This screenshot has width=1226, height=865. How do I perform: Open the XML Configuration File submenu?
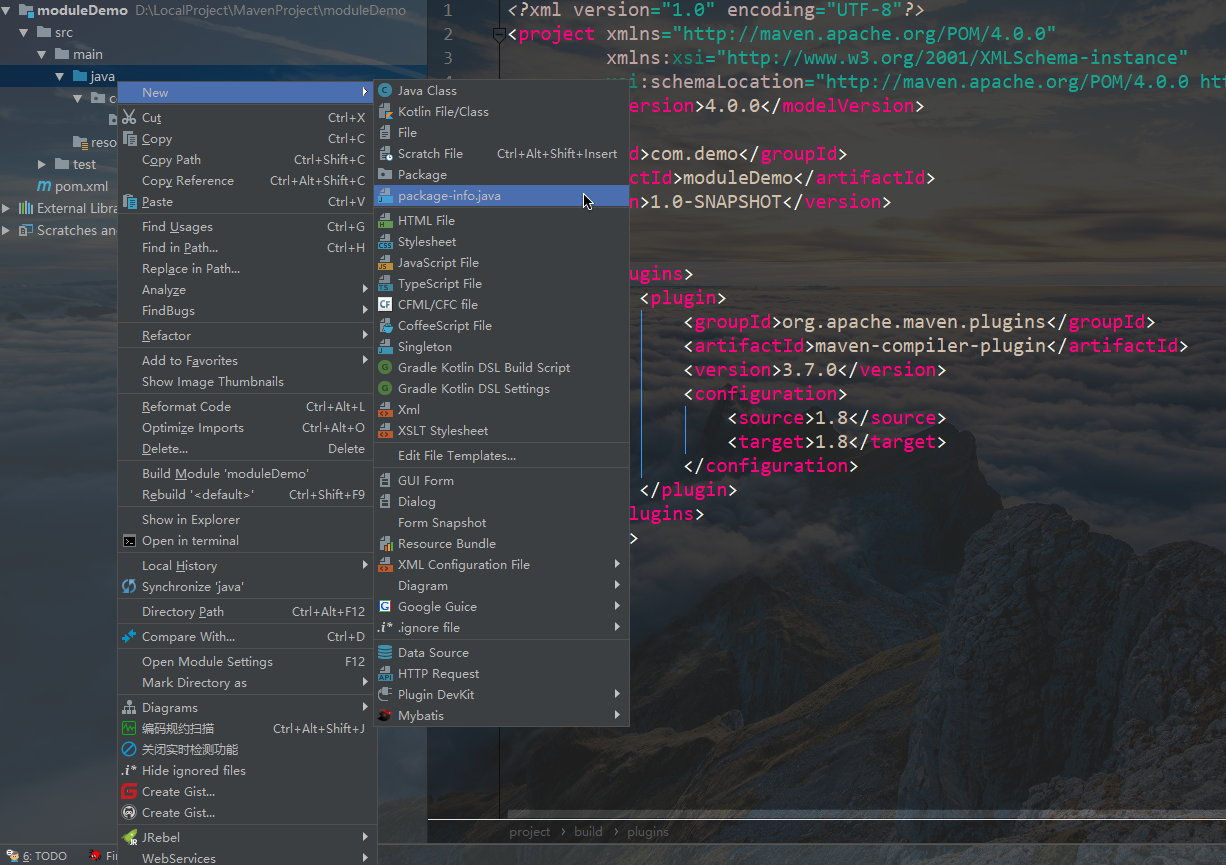point(501,564)
